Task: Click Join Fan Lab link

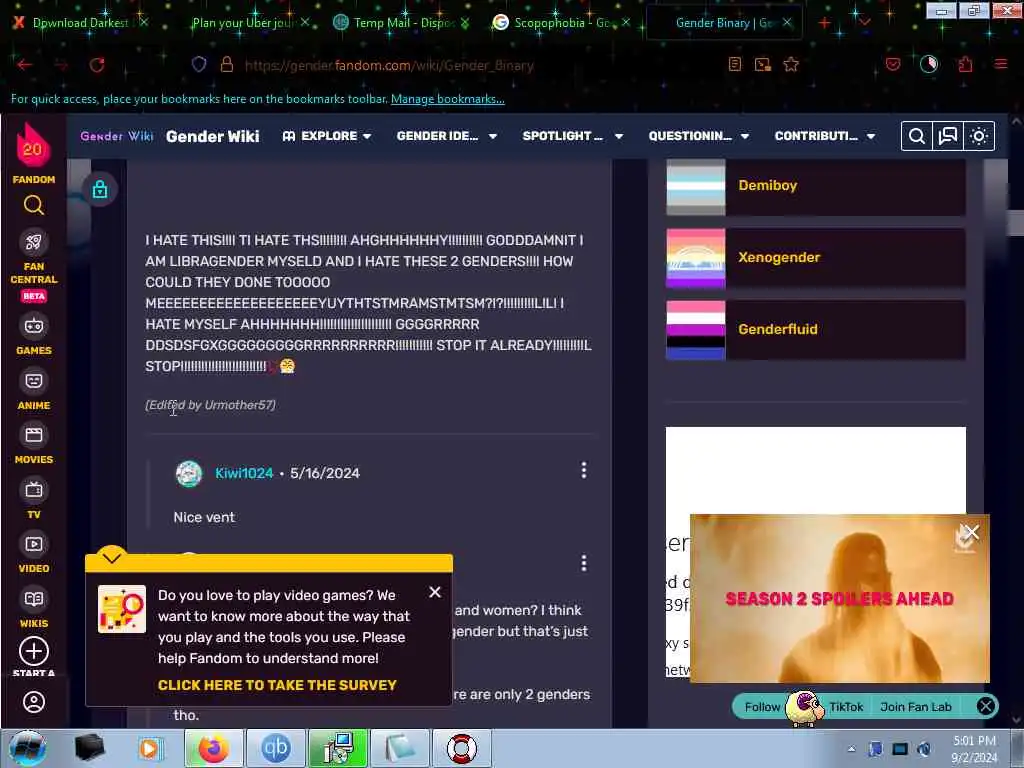Action: pos(916,707)
